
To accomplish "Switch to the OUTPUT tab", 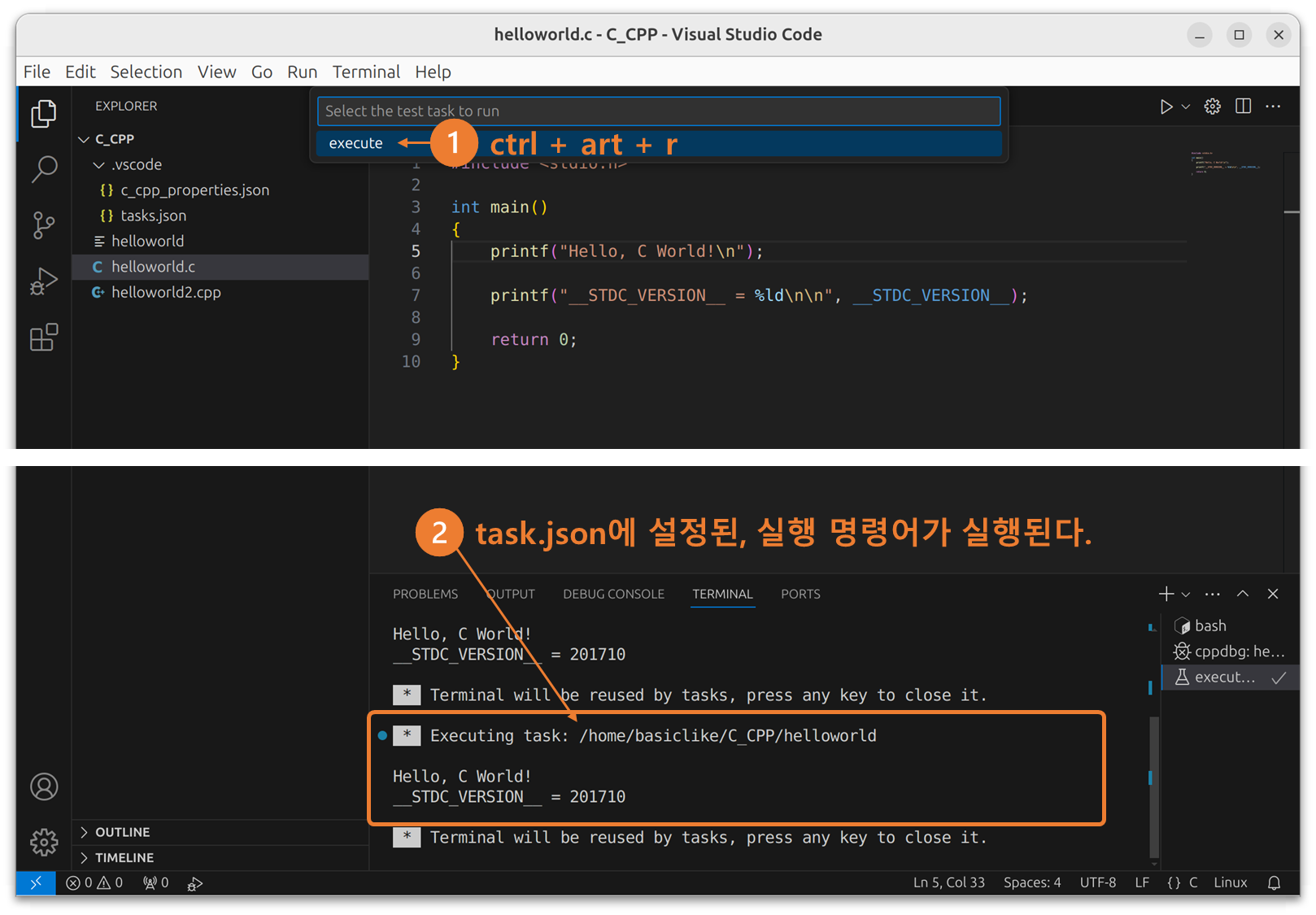I will 510,595.
